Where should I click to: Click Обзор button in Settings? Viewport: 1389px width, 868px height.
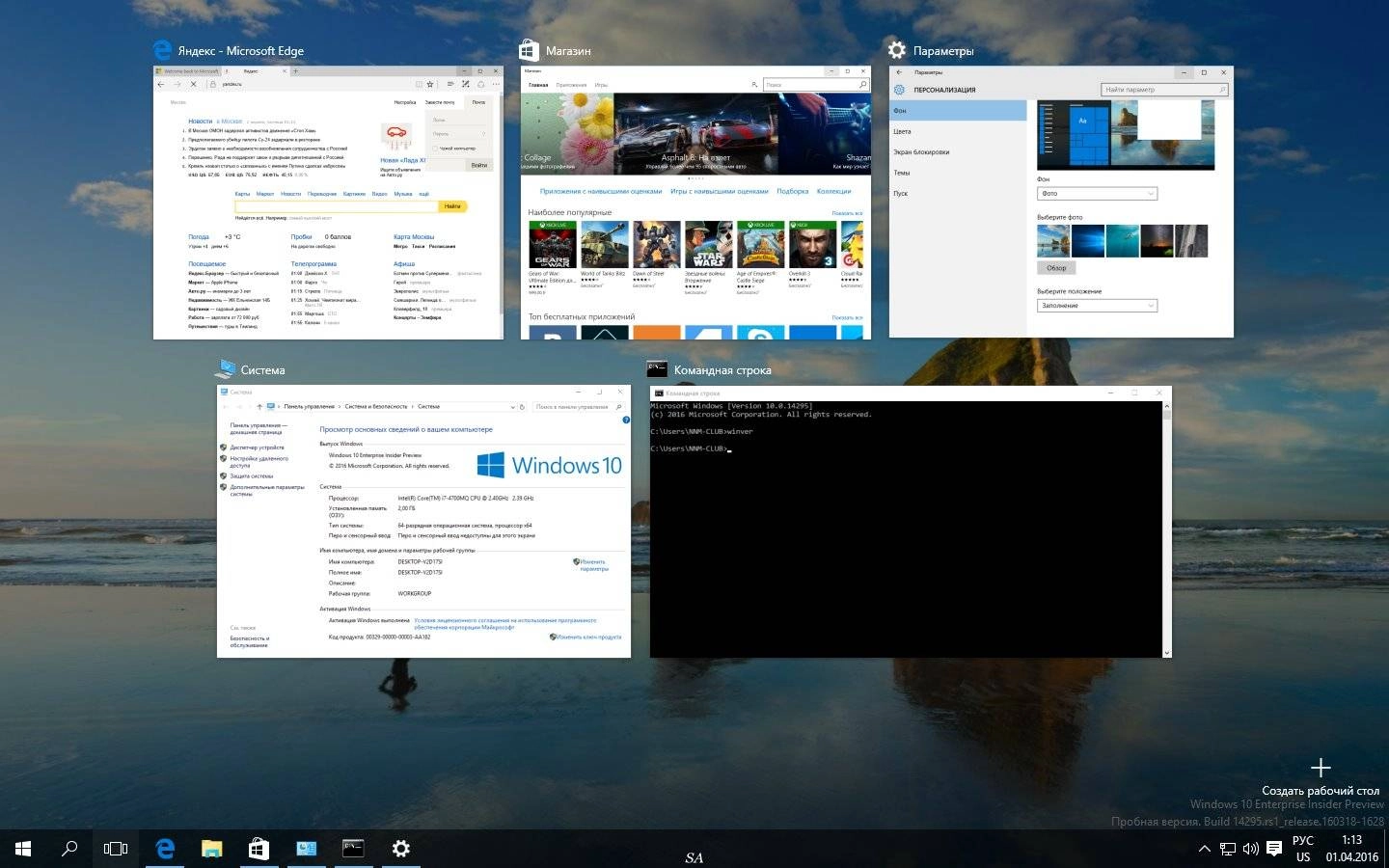[x=1056, y=268]
